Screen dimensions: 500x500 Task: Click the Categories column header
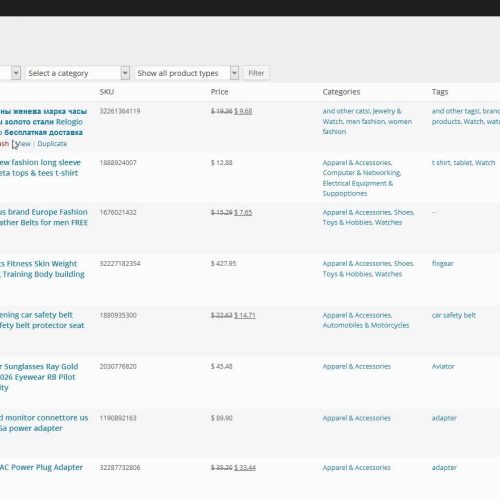click(341, 92)
